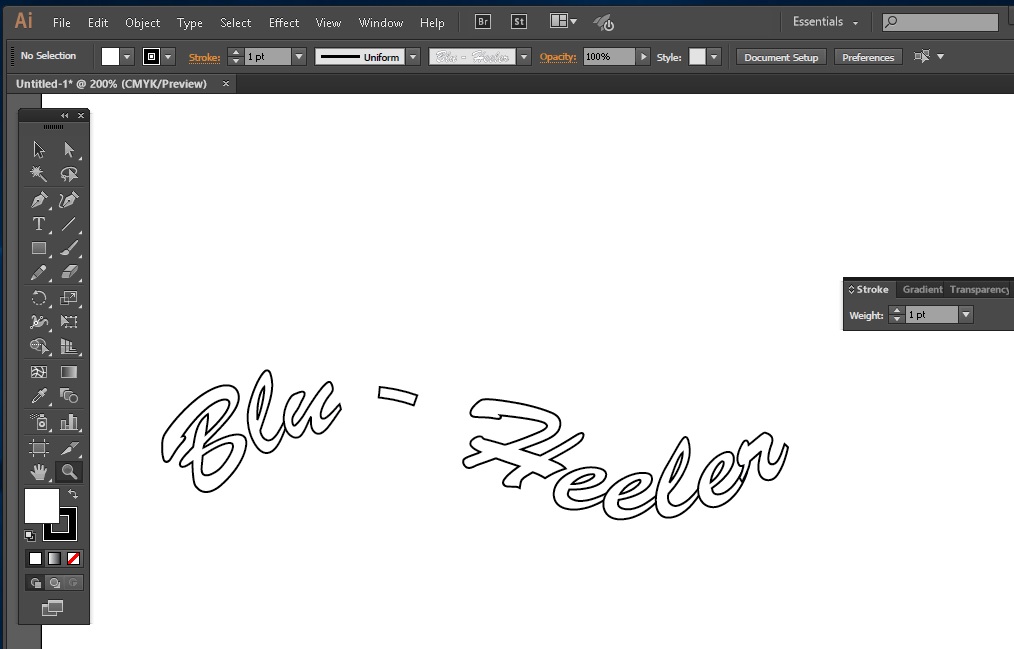Viewport: 1014px width, 649px height.
Task: Switch to the Gradient panel tab
Action: point(921,289)
